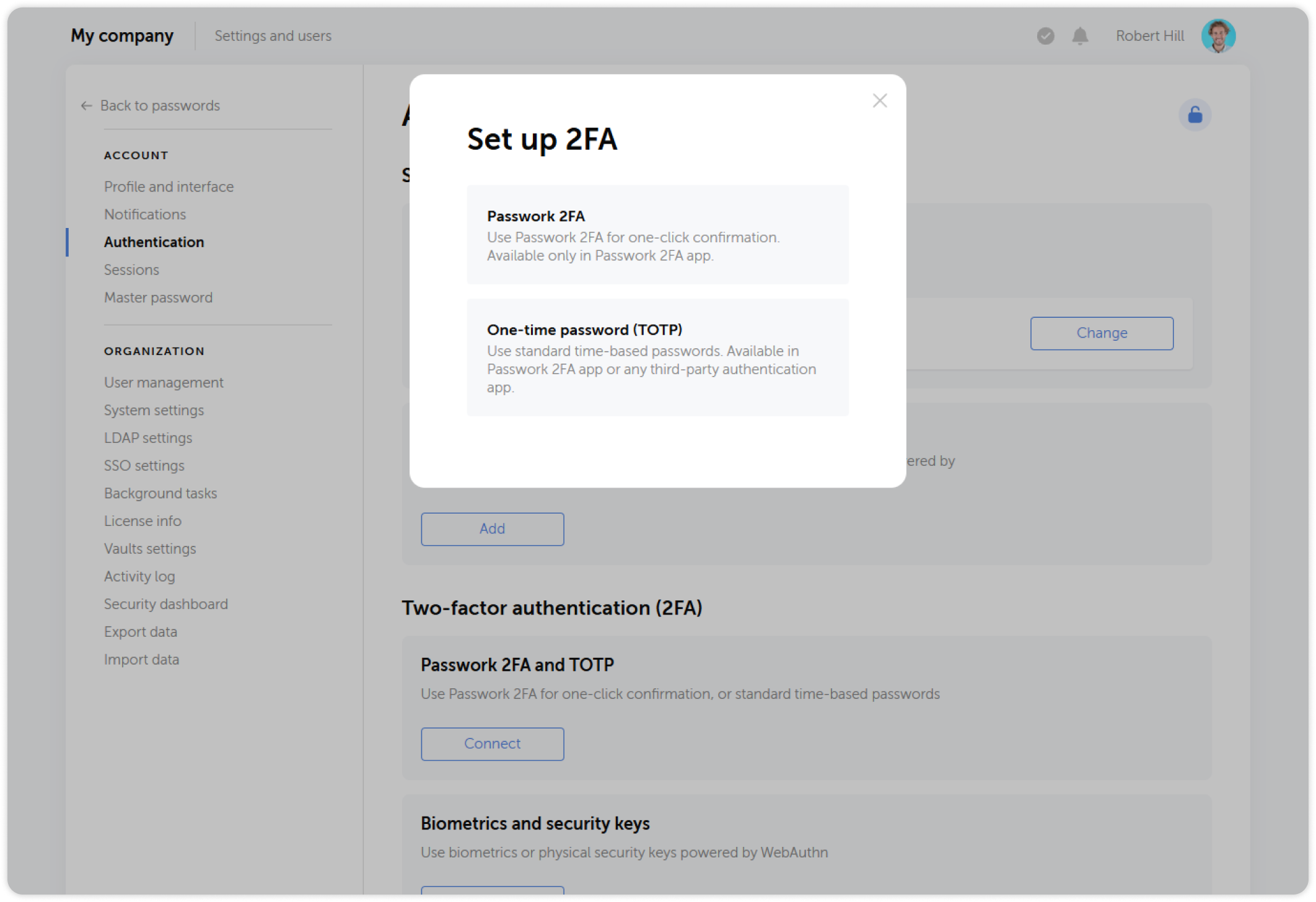The image size is (1316, 902).
Task: Open the Sessions page
Action: (x=131, y=270)
